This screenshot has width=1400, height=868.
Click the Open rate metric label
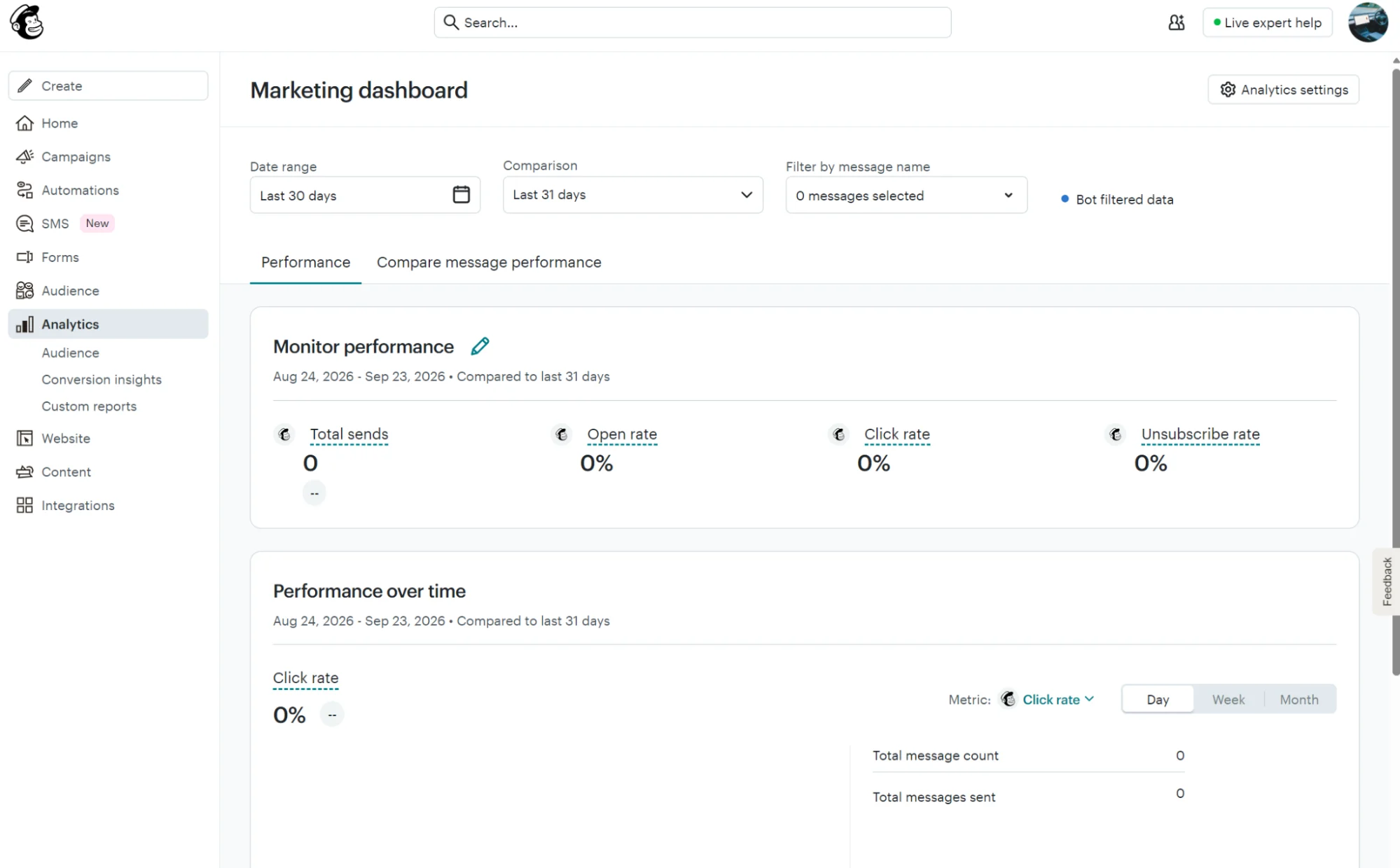[622, 434]
